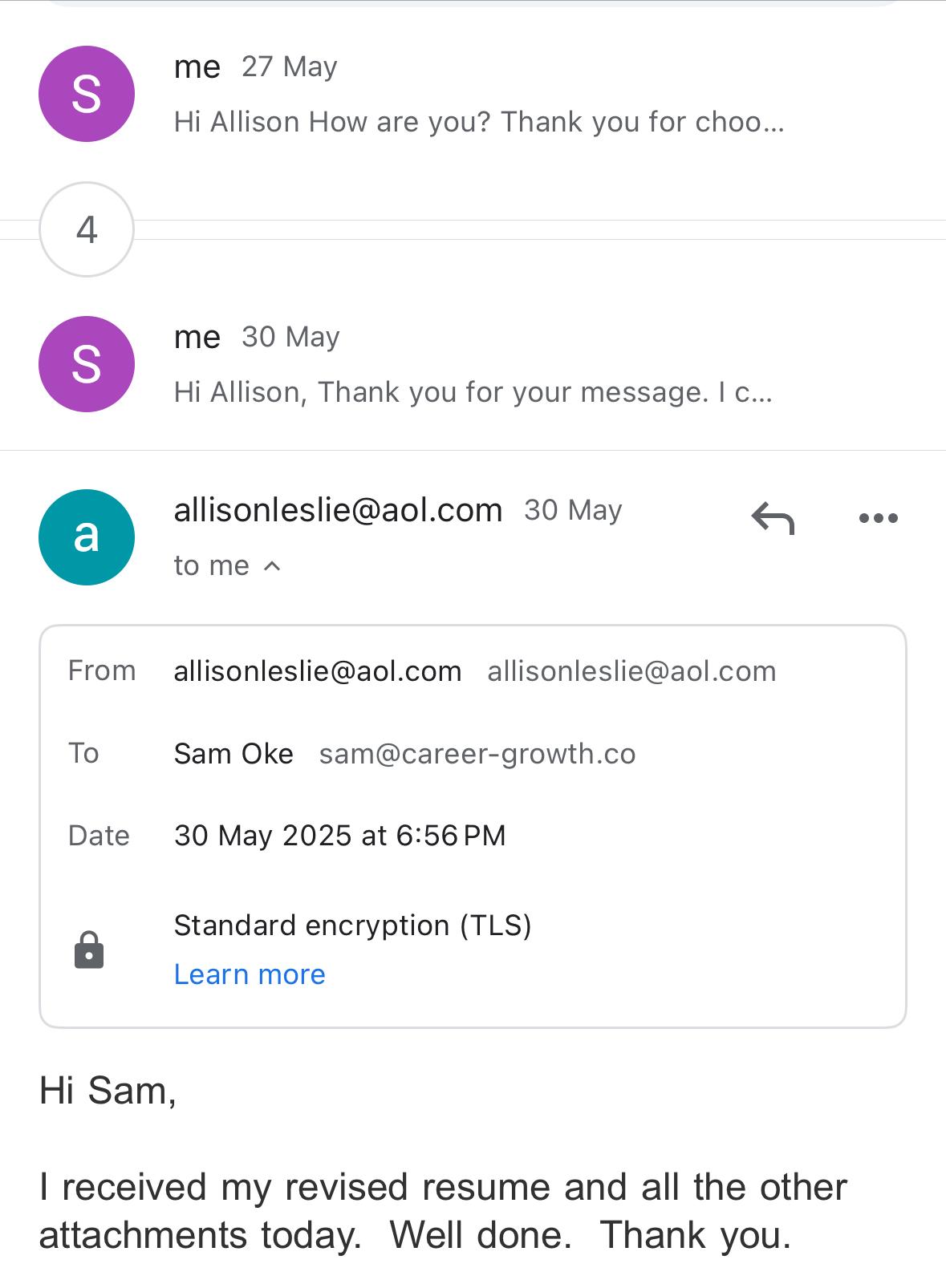Tap the 'Hi Sam,' greeting line

[x=108, y=1091]
